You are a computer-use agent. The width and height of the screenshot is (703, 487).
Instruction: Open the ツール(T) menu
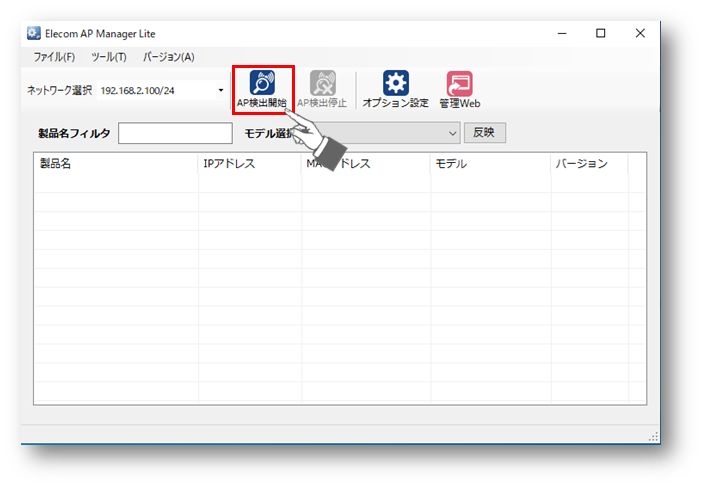[x=109, y=57]
